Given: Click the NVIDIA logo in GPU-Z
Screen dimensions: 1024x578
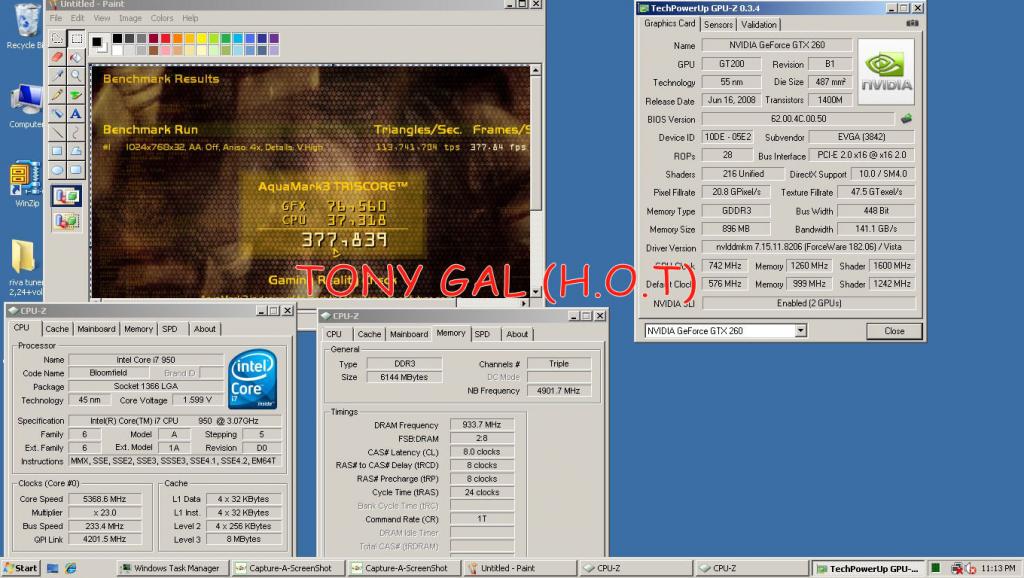Looking at the screenshot, I should pyautogui.click(x=886, y=72).
